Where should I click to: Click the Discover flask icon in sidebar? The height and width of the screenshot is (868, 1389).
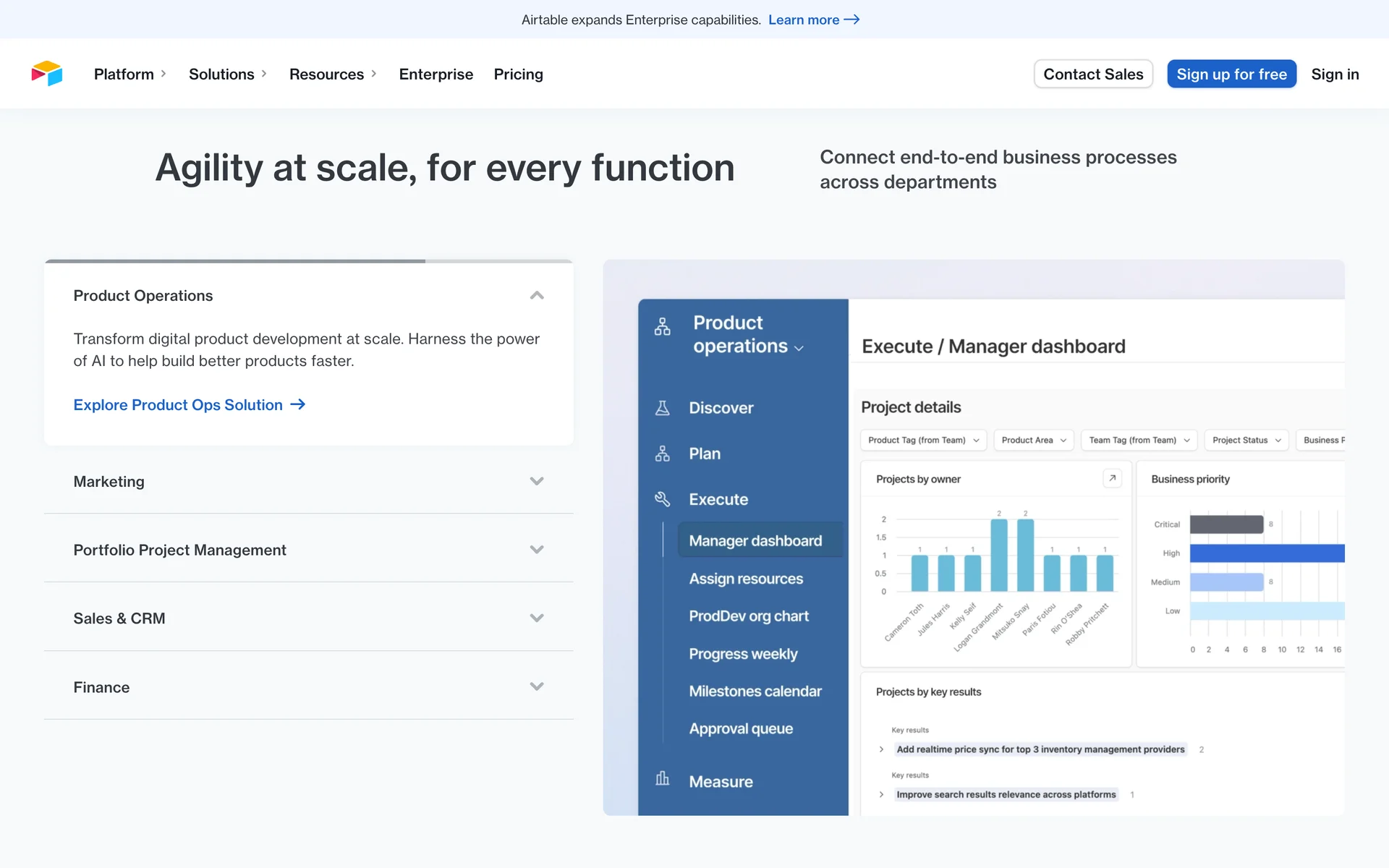662,408
